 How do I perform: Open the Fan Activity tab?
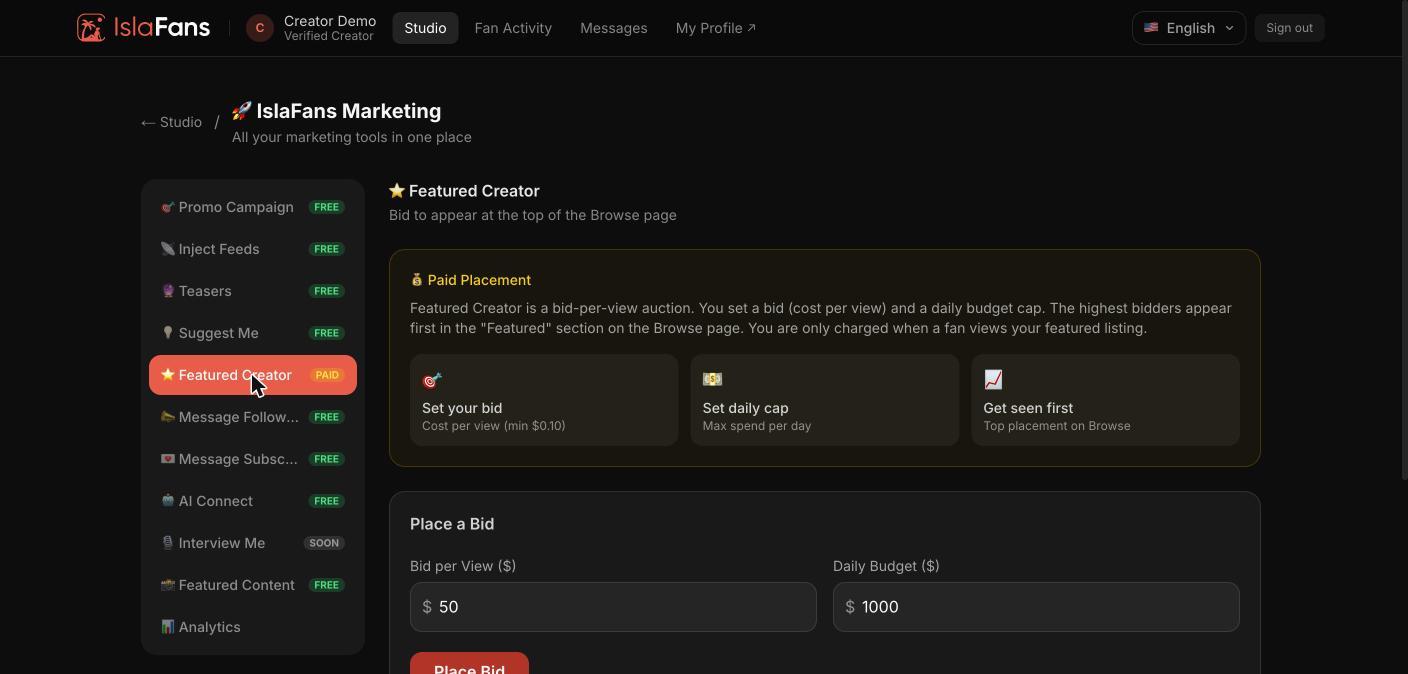513,28
